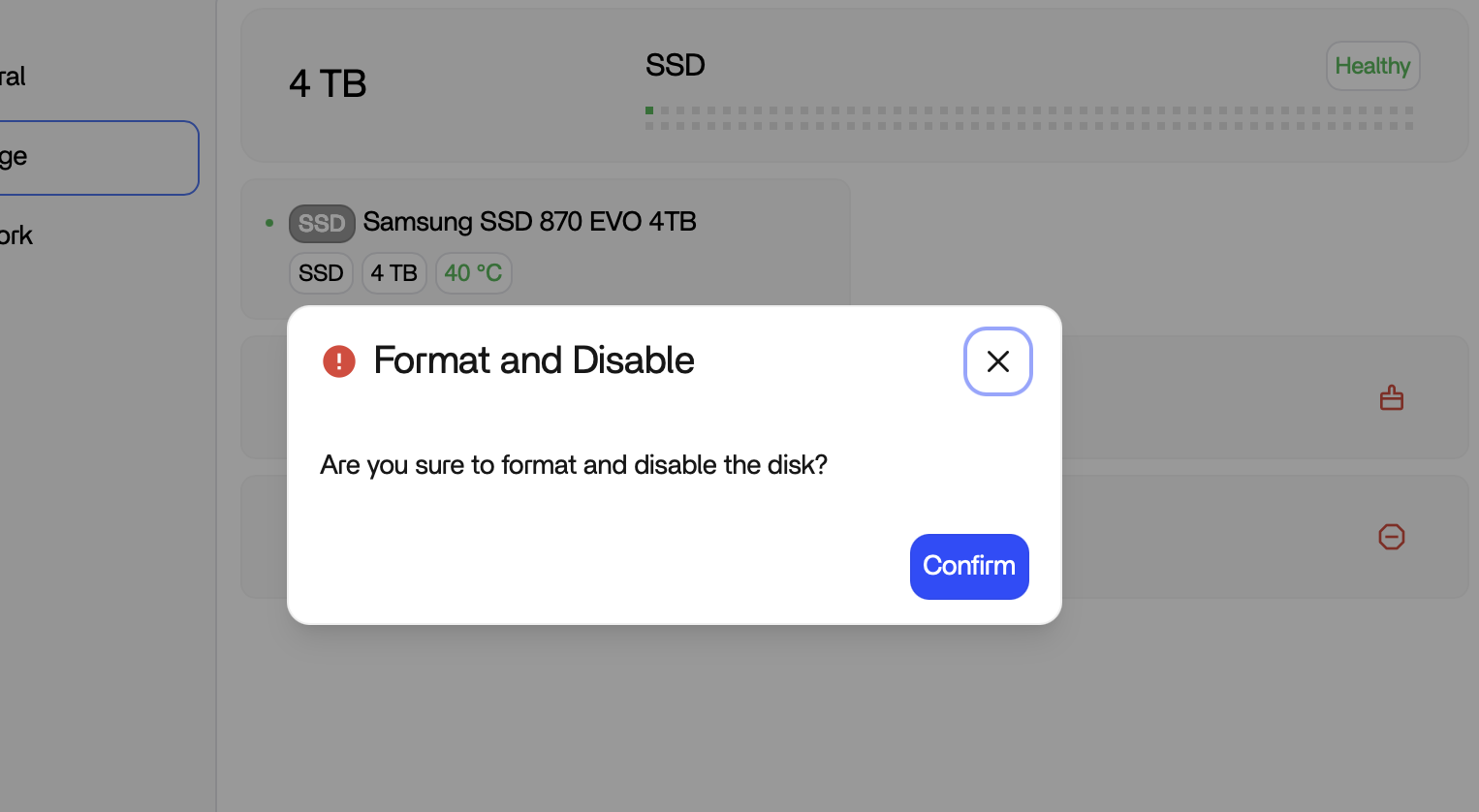Click the outlined SSD tag
Screen dimensions: 1479x812
(x=321, y=273)
